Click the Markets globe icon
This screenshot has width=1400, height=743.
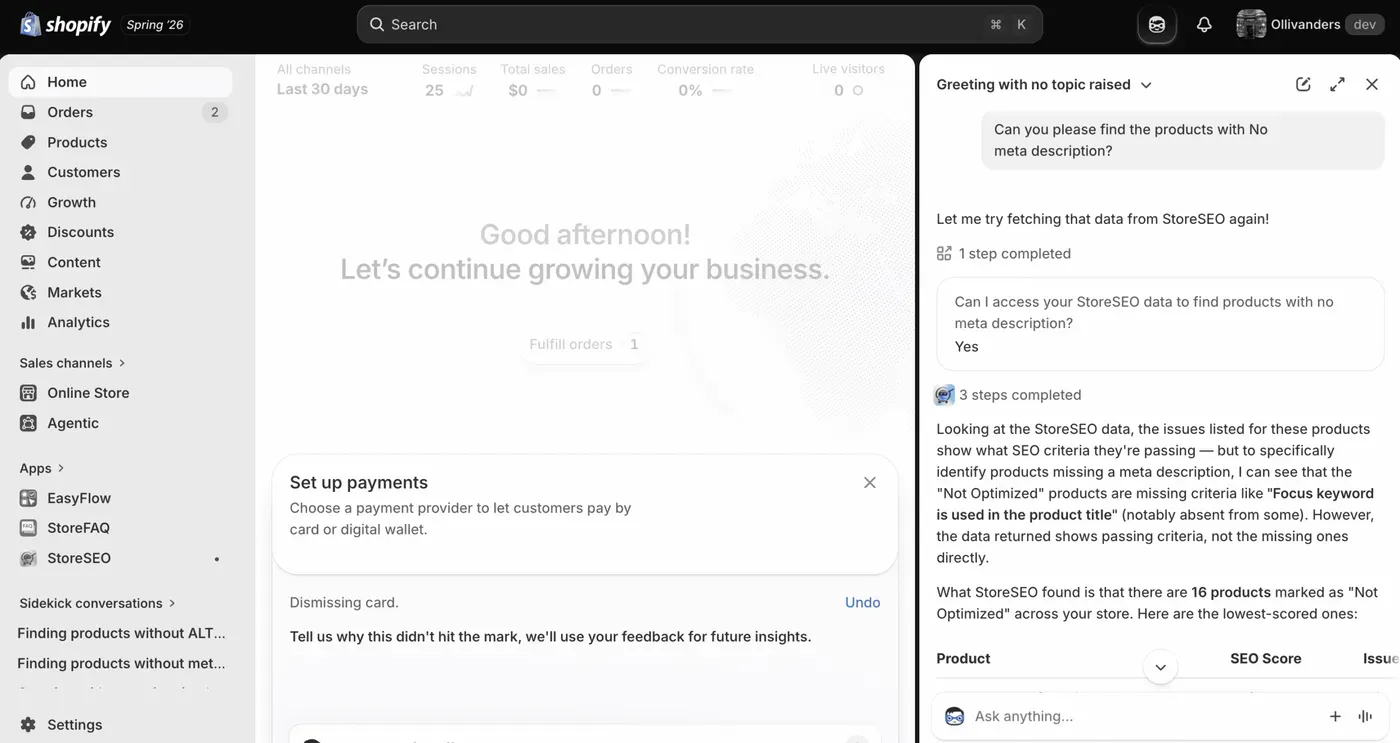(x=28, y=292)
